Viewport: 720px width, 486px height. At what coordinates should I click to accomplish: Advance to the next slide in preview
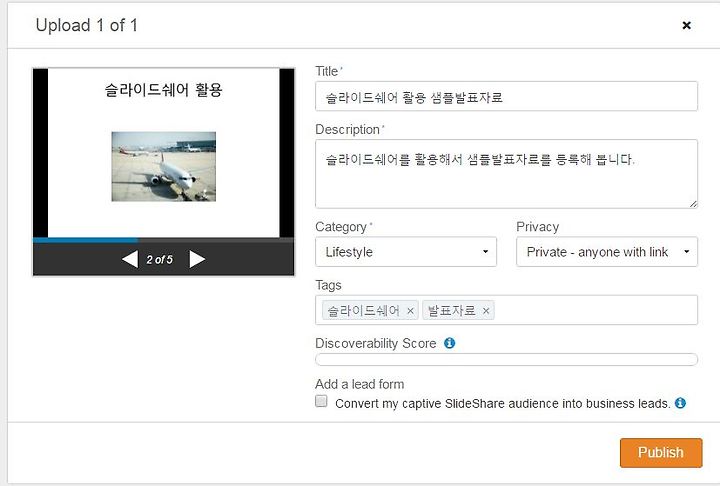(197, 259)
